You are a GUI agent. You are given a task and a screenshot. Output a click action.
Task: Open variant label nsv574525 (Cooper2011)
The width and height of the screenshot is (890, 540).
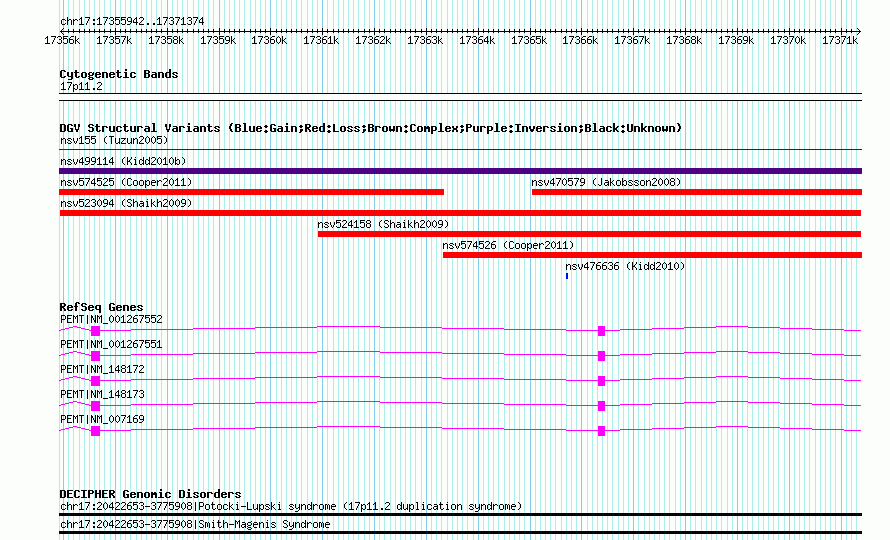(x=126, y=182)
